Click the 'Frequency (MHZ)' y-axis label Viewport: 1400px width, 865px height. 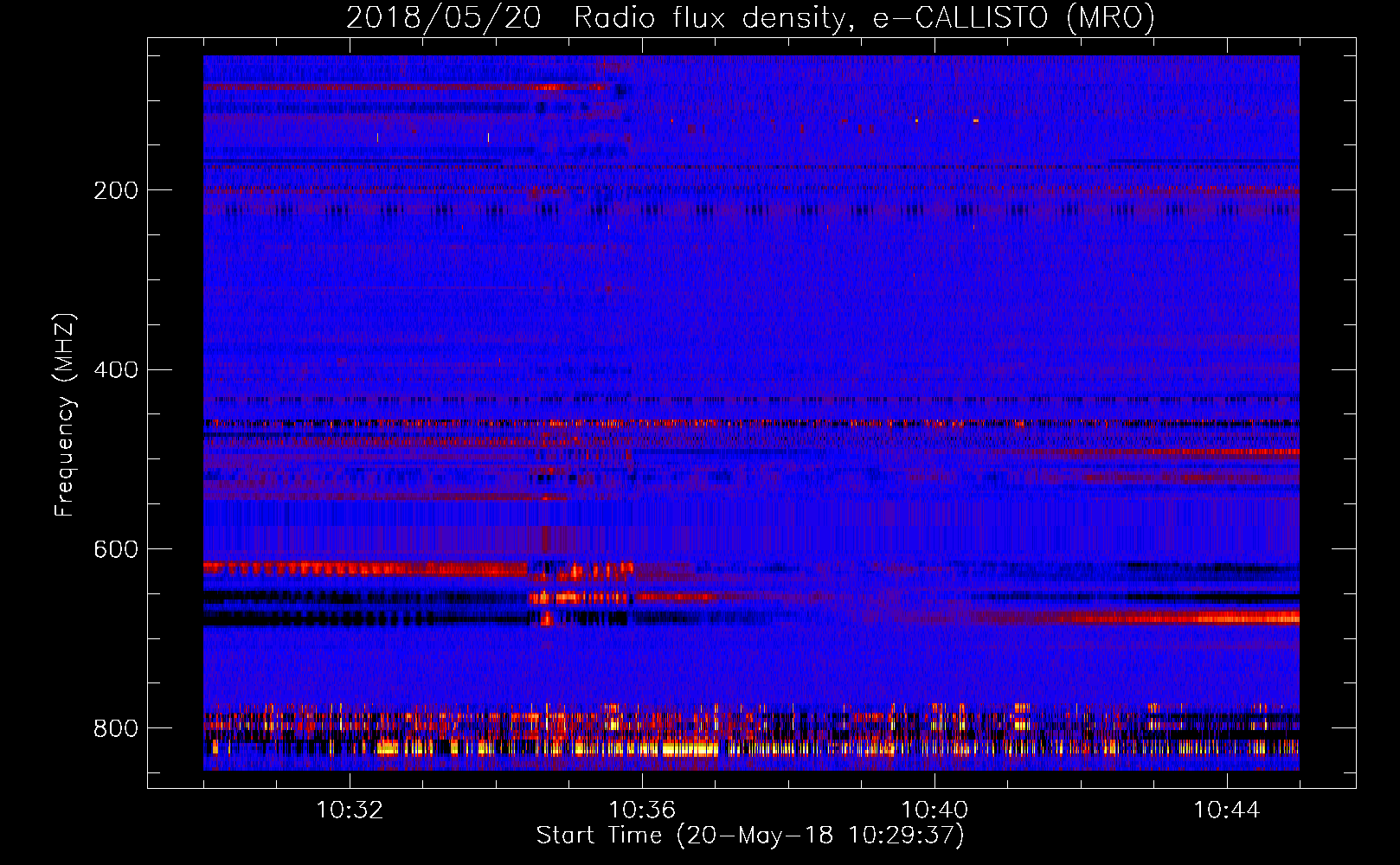[65, 414]
